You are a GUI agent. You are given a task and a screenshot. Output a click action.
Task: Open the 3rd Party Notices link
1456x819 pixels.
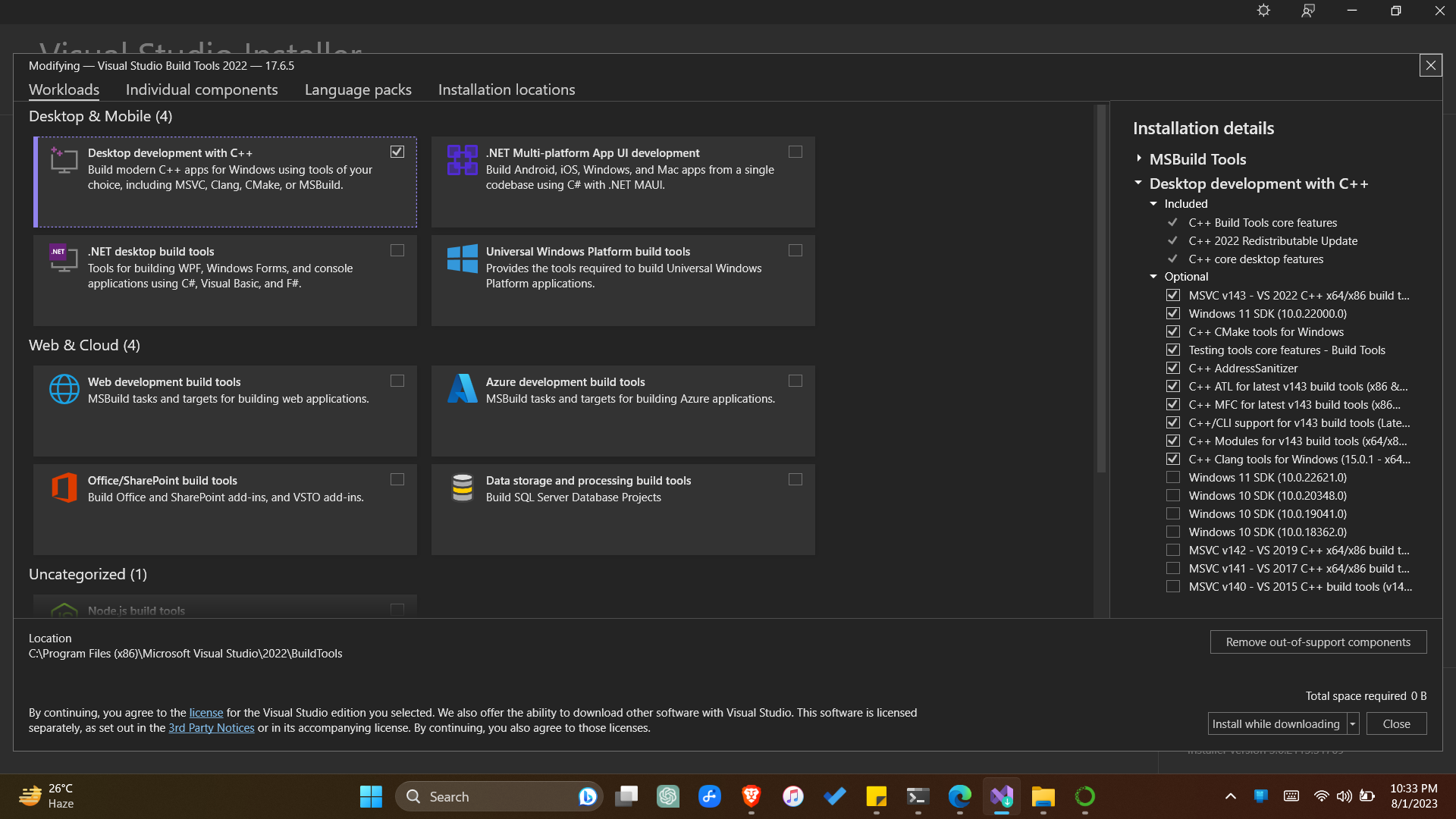211,728
